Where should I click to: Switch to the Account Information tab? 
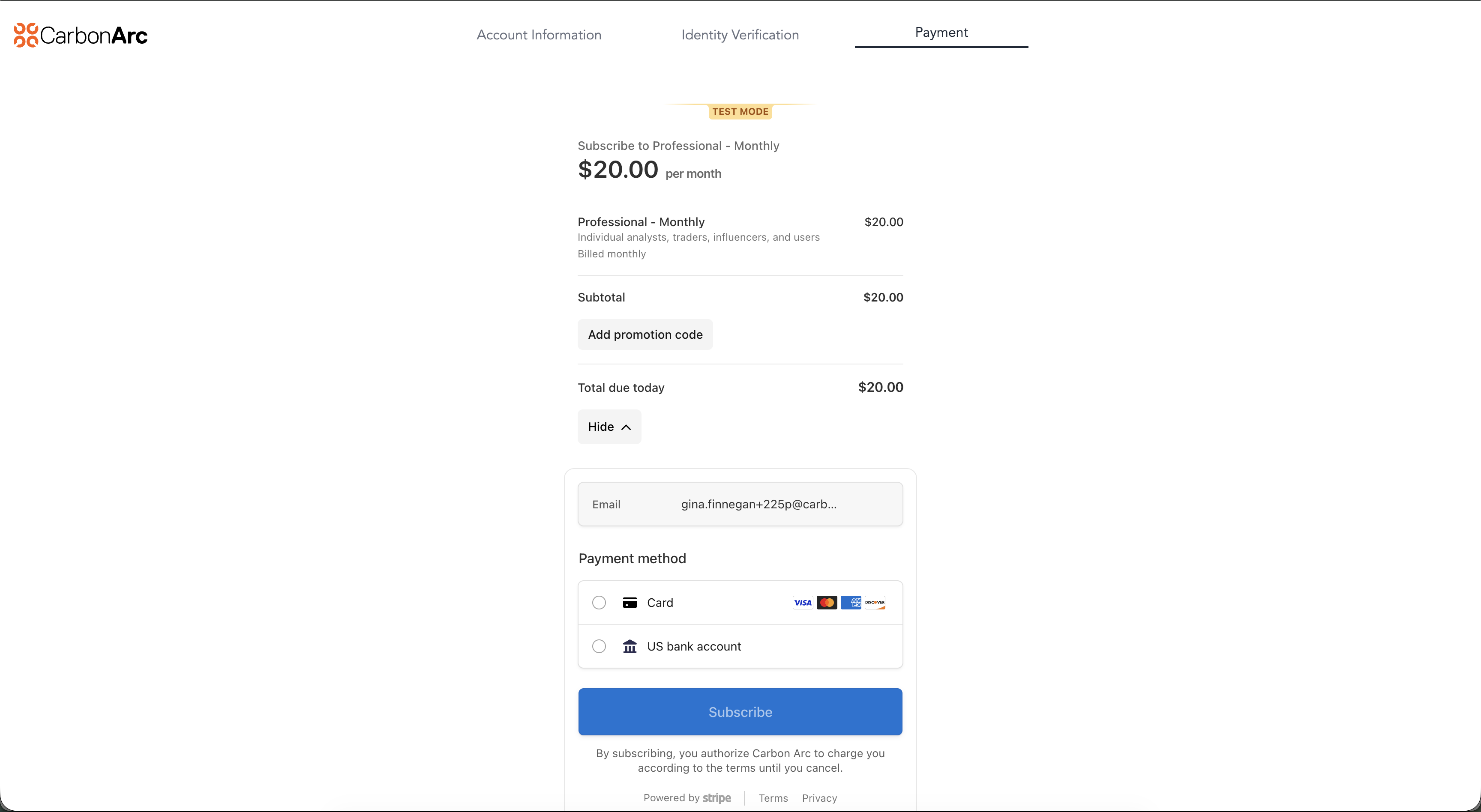pos(539,35)
